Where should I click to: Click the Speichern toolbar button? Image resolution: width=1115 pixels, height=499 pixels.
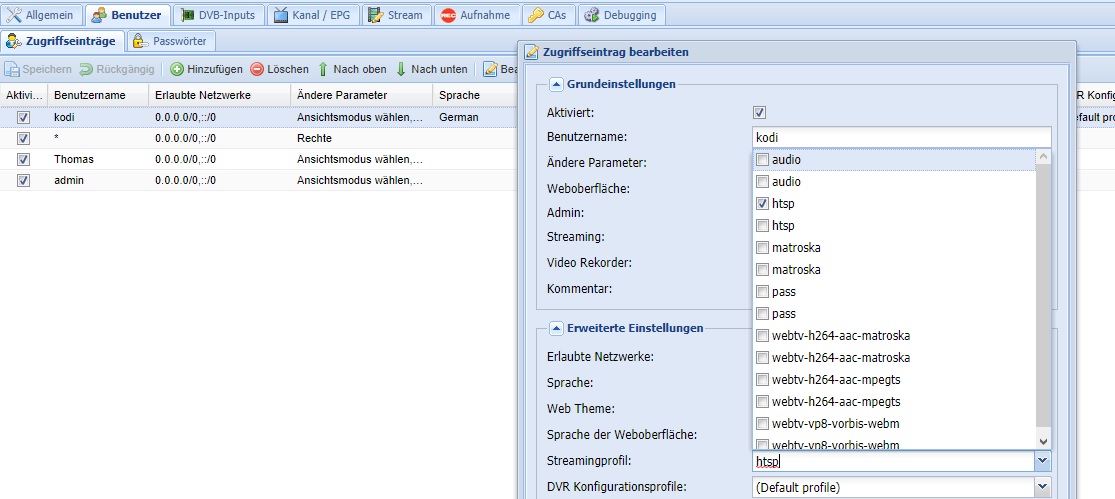38,69
